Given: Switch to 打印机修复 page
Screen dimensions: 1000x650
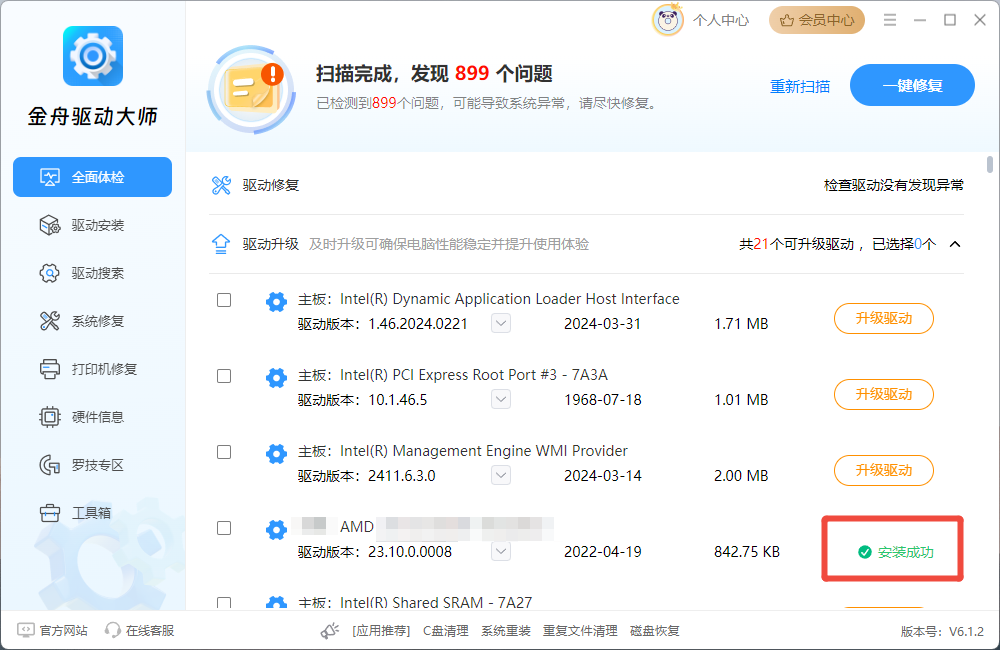Looking at the screenshot, I should click(92, 369).
